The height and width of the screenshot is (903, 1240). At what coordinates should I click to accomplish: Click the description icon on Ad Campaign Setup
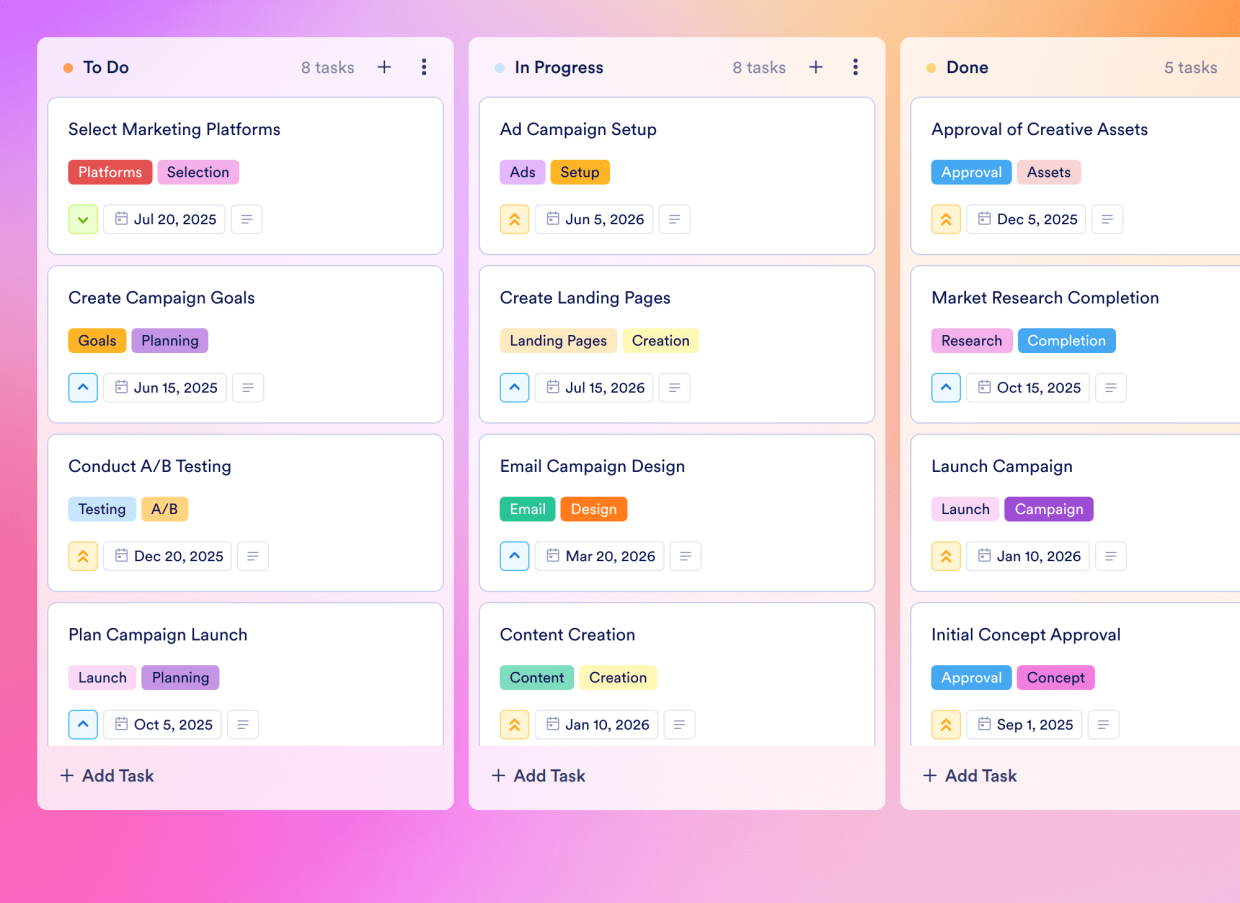(674, 219)
